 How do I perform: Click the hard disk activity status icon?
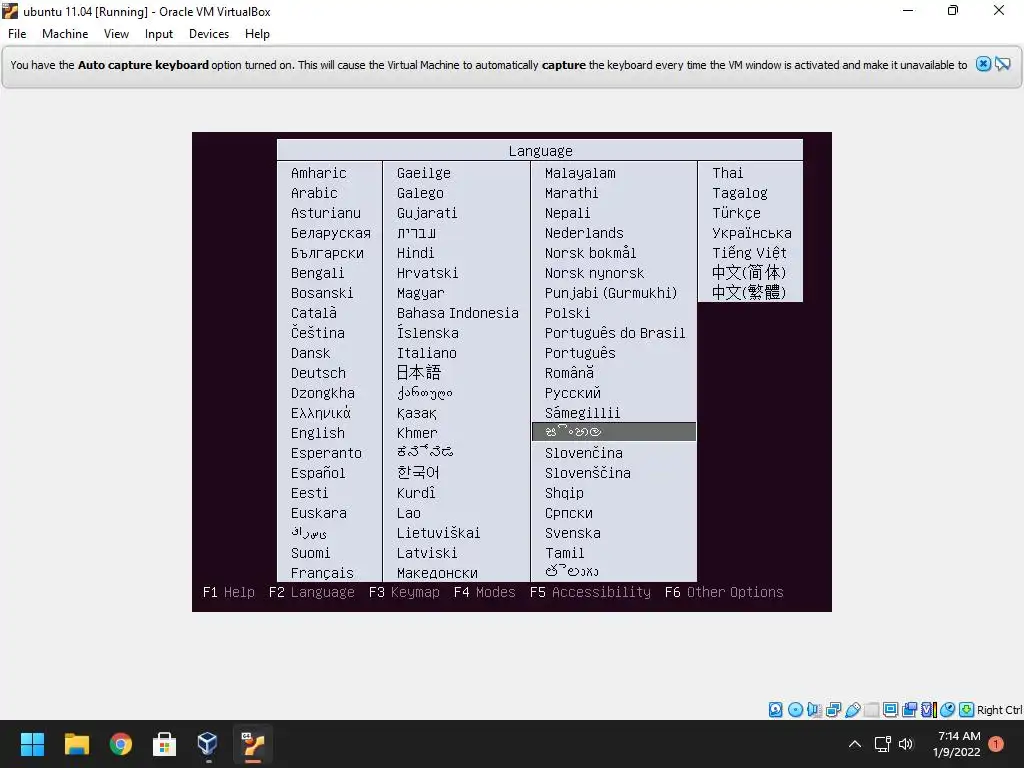(775, 710)
